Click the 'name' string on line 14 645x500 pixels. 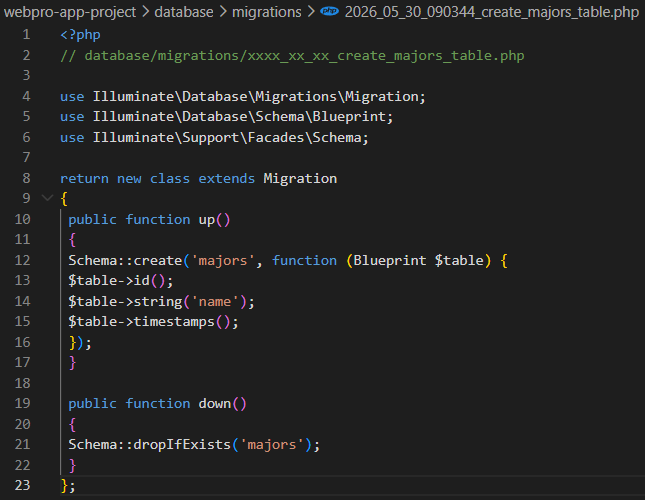tap(214, 301)
